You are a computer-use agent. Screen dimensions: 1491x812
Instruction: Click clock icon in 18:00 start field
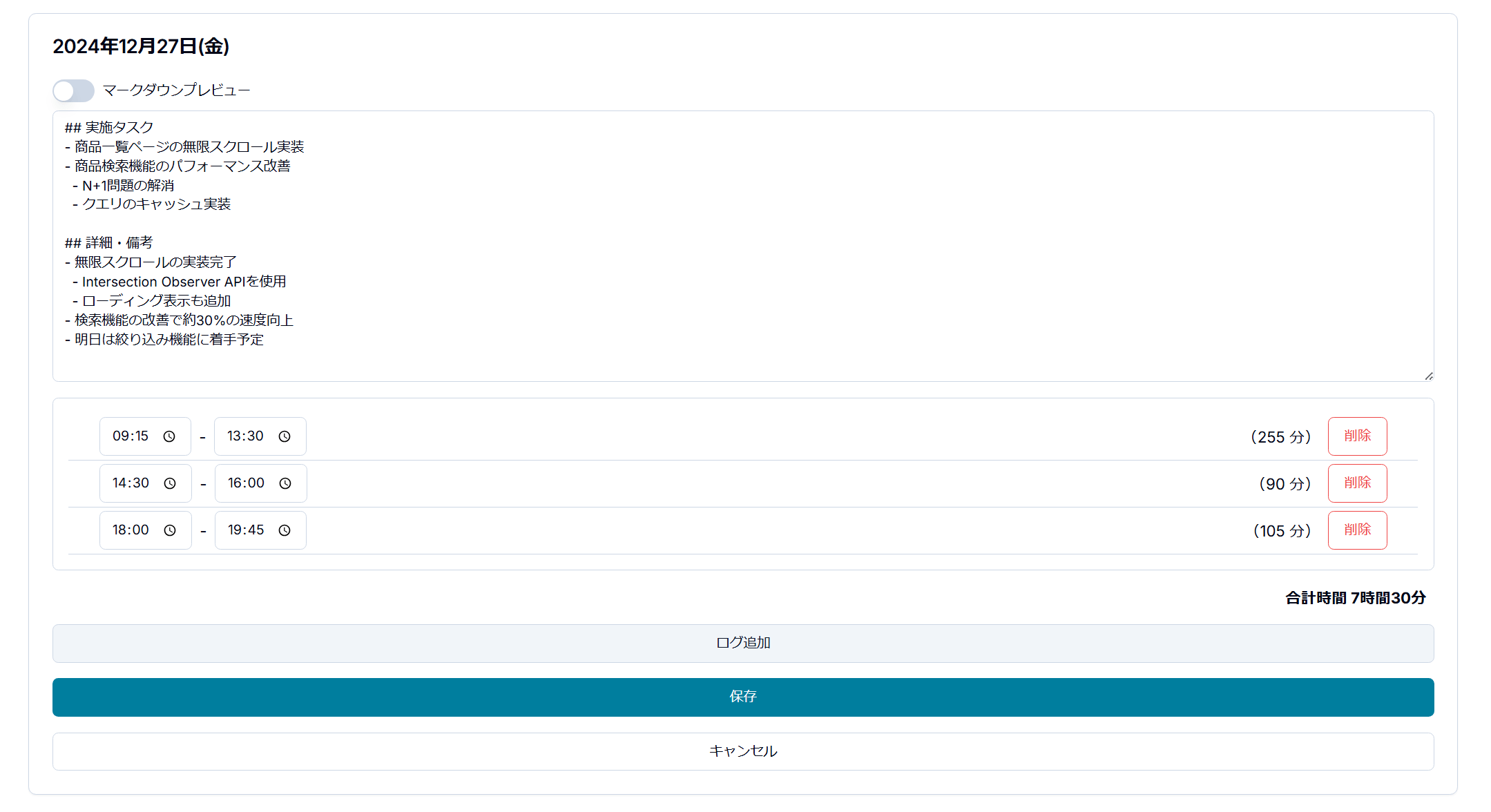[170, 530]
